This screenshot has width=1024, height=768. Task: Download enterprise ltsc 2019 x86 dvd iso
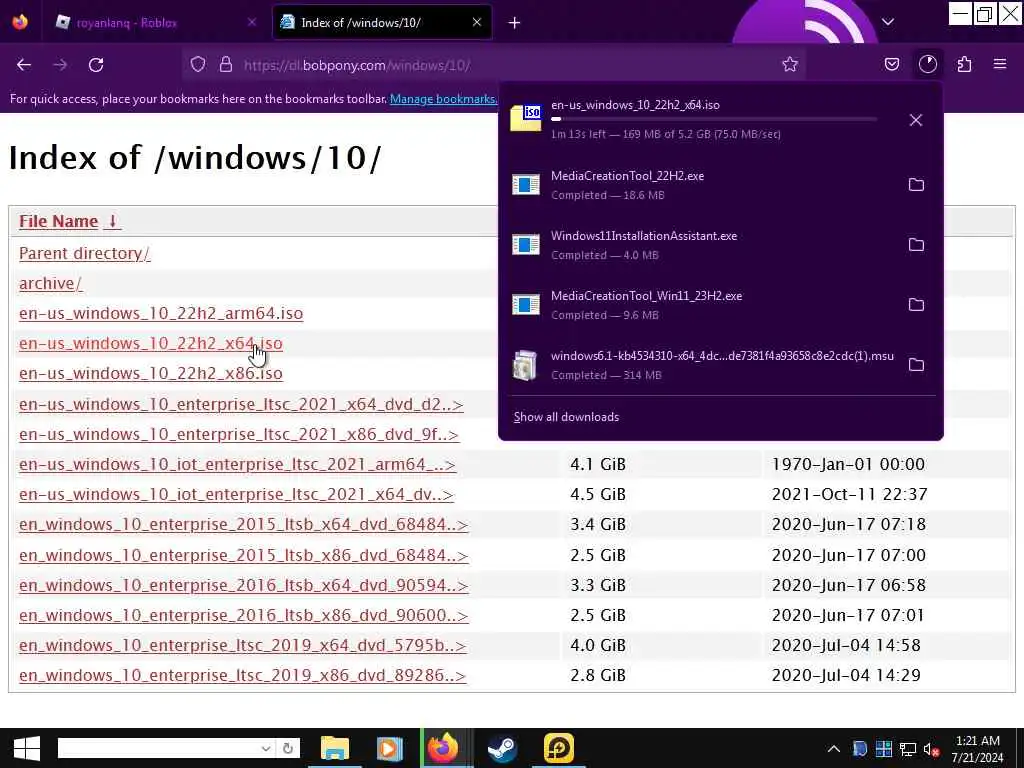tap(242, 675)
